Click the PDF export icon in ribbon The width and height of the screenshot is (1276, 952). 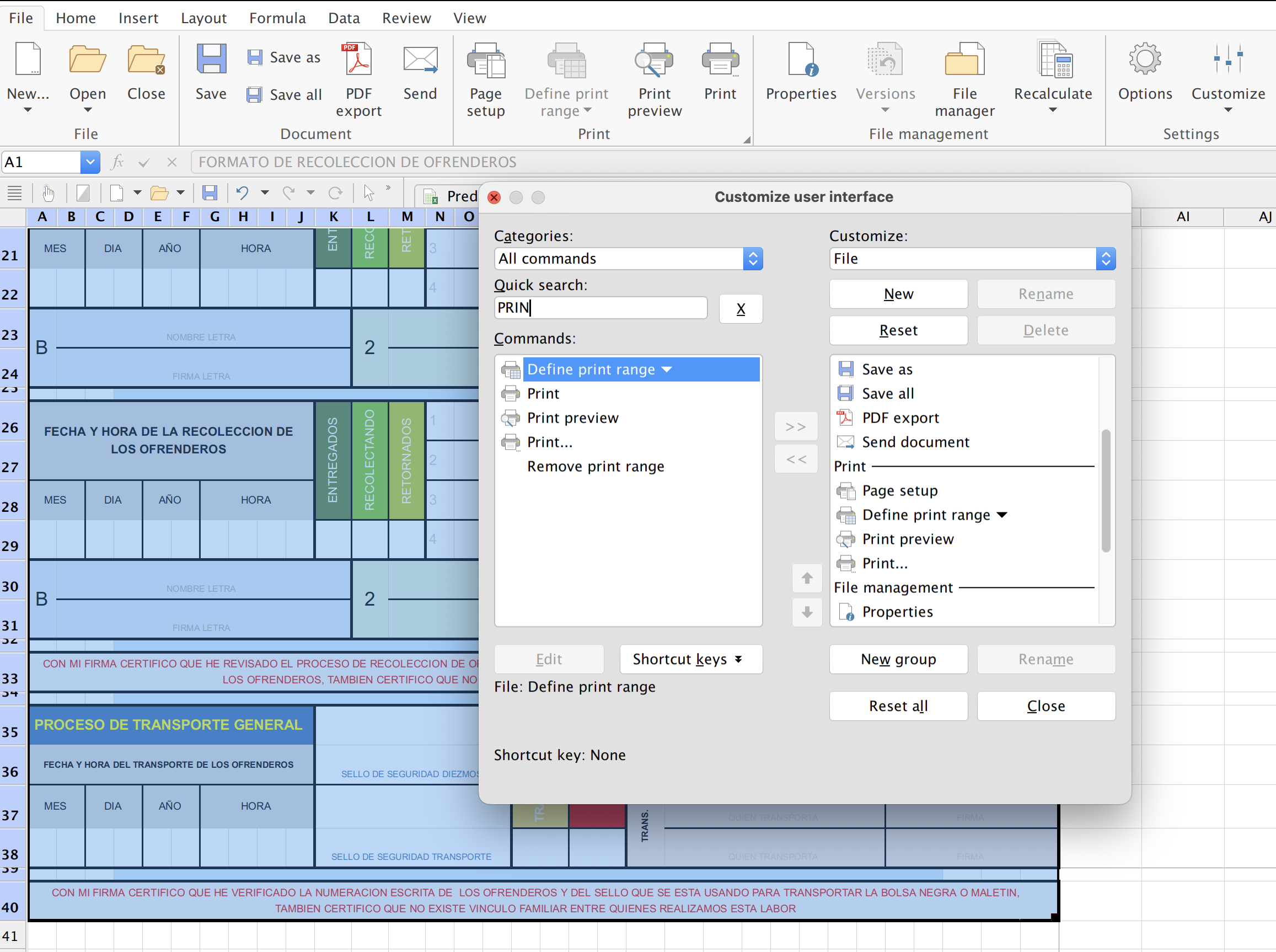click(x=358, y=61)
